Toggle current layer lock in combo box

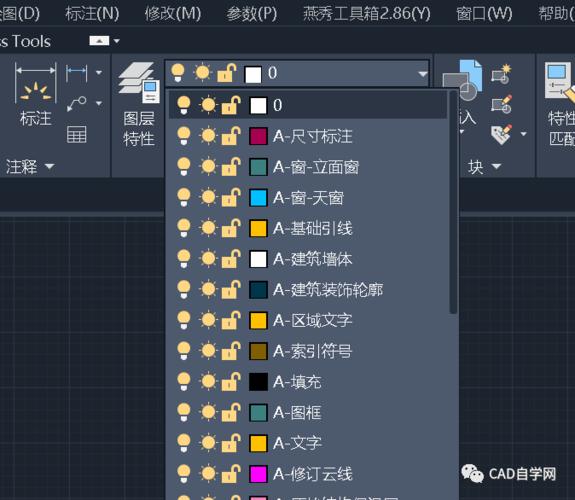(x=227, y=73)
